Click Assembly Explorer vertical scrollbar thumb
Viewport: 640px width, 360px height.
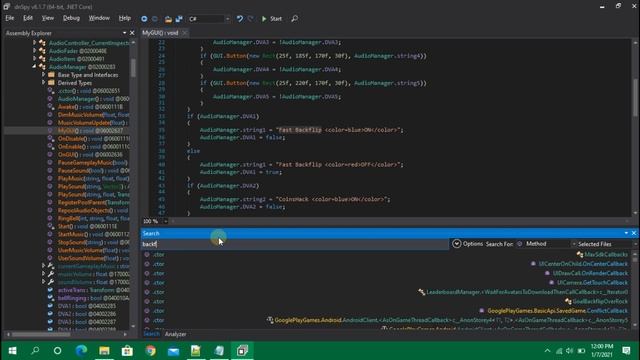pyautogui.click(x=133, y=68)
